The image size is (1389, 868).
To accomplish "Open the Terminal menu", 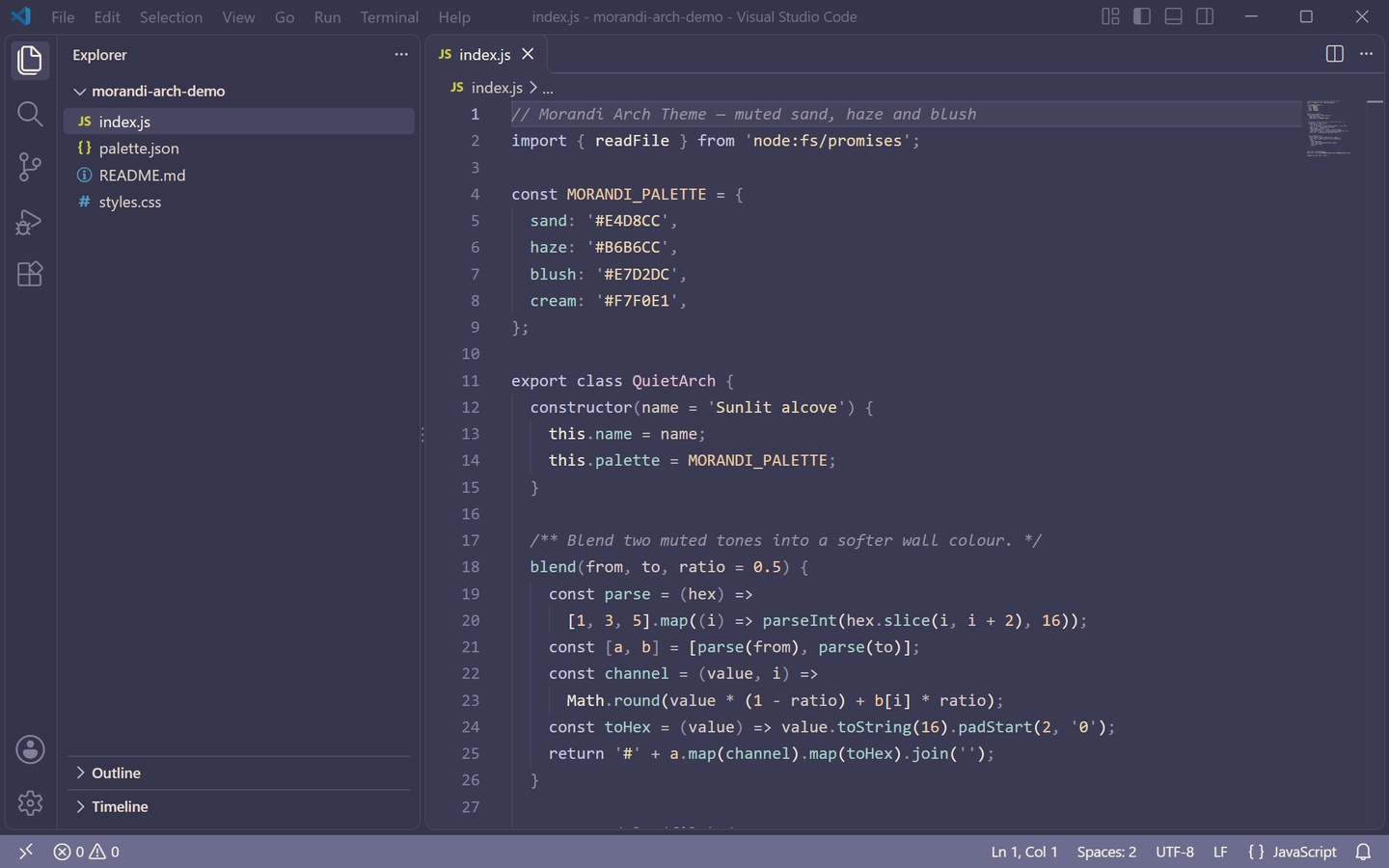I will click(390, 16).
